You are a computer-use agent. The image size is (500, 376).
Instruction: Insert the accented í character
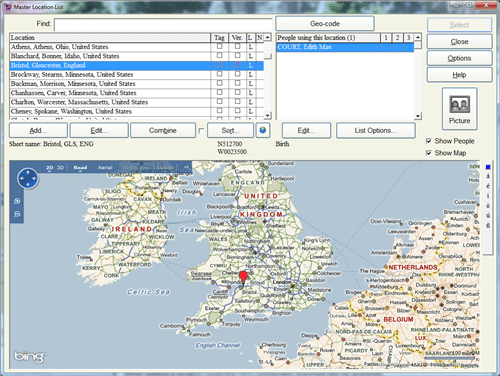coord(488,196)
